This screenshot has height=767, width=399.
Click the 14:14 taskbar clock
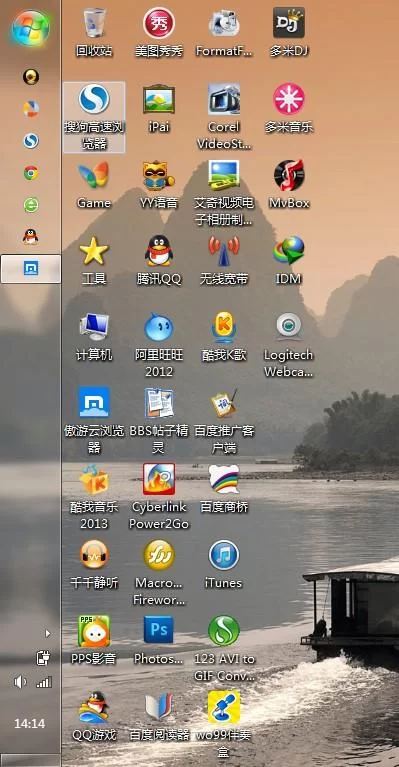[x=29, y=723]
